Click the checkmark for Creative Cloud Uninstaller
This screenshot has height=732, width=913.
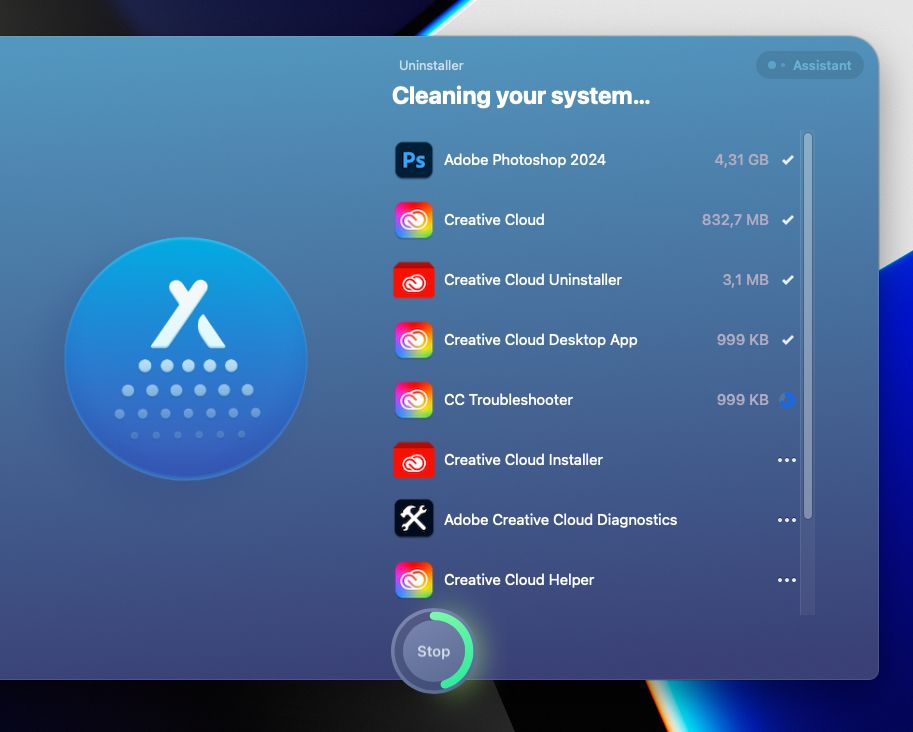[787, 280]
